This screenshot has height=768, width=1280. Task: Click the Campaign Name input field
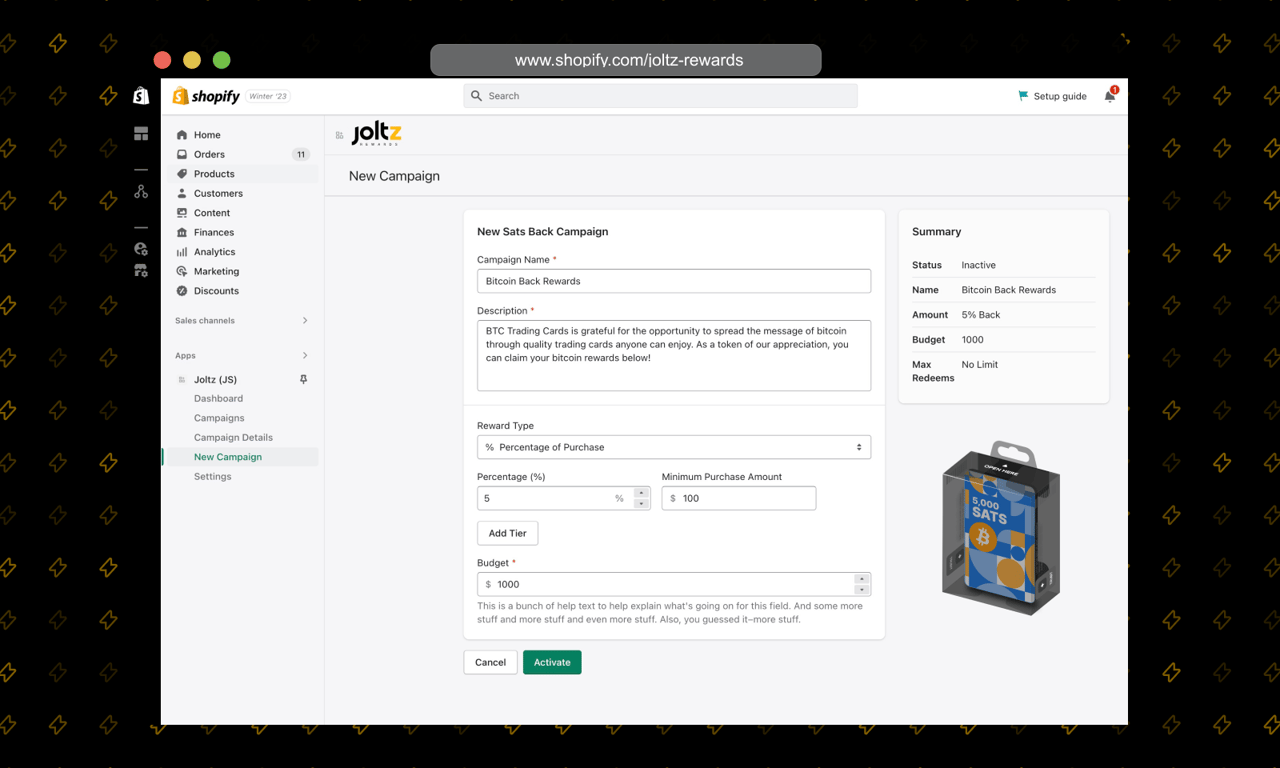tap(674, 281)
